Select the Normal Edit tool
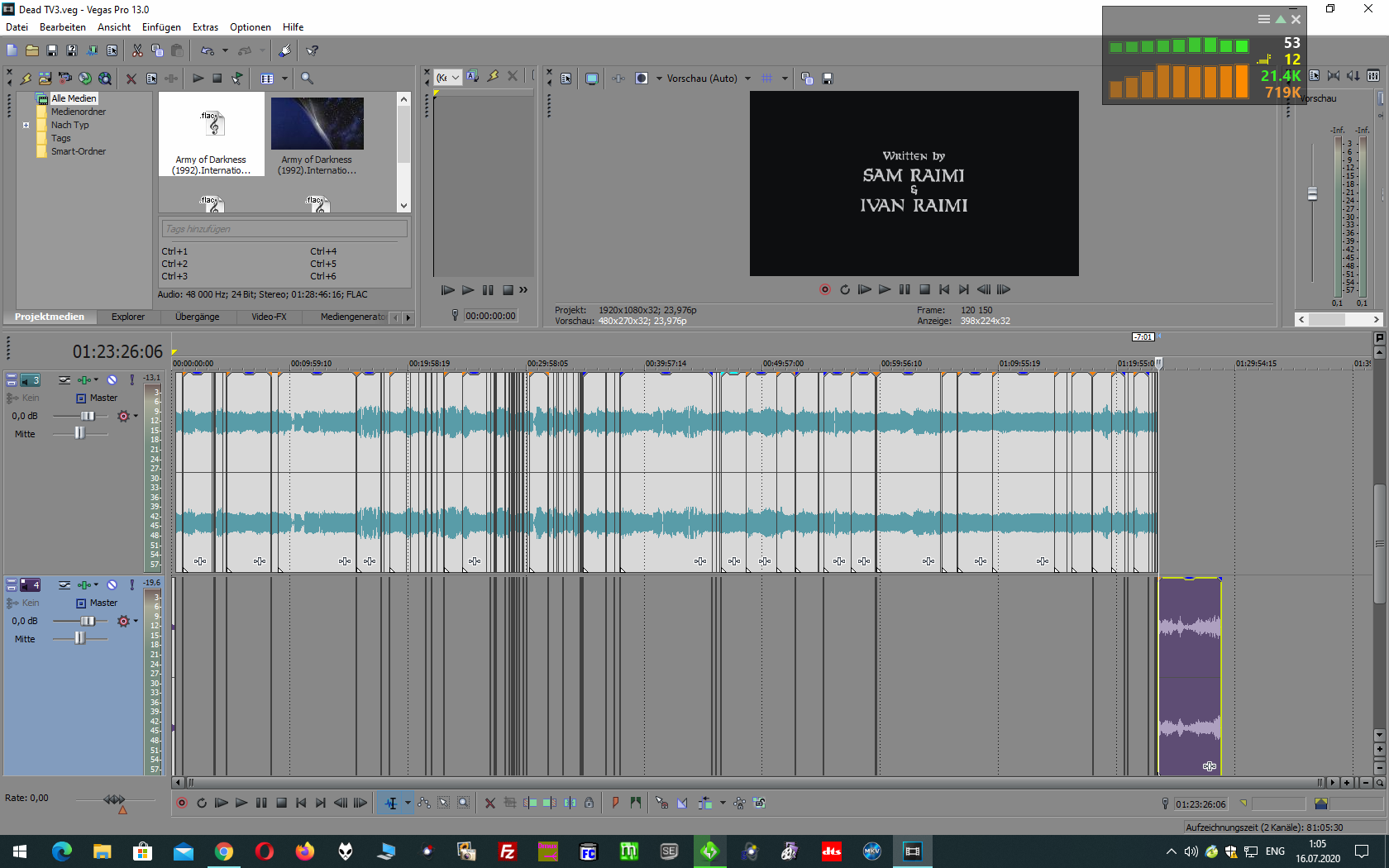This screenshot has height=868, width=1389. pos(391,803)
